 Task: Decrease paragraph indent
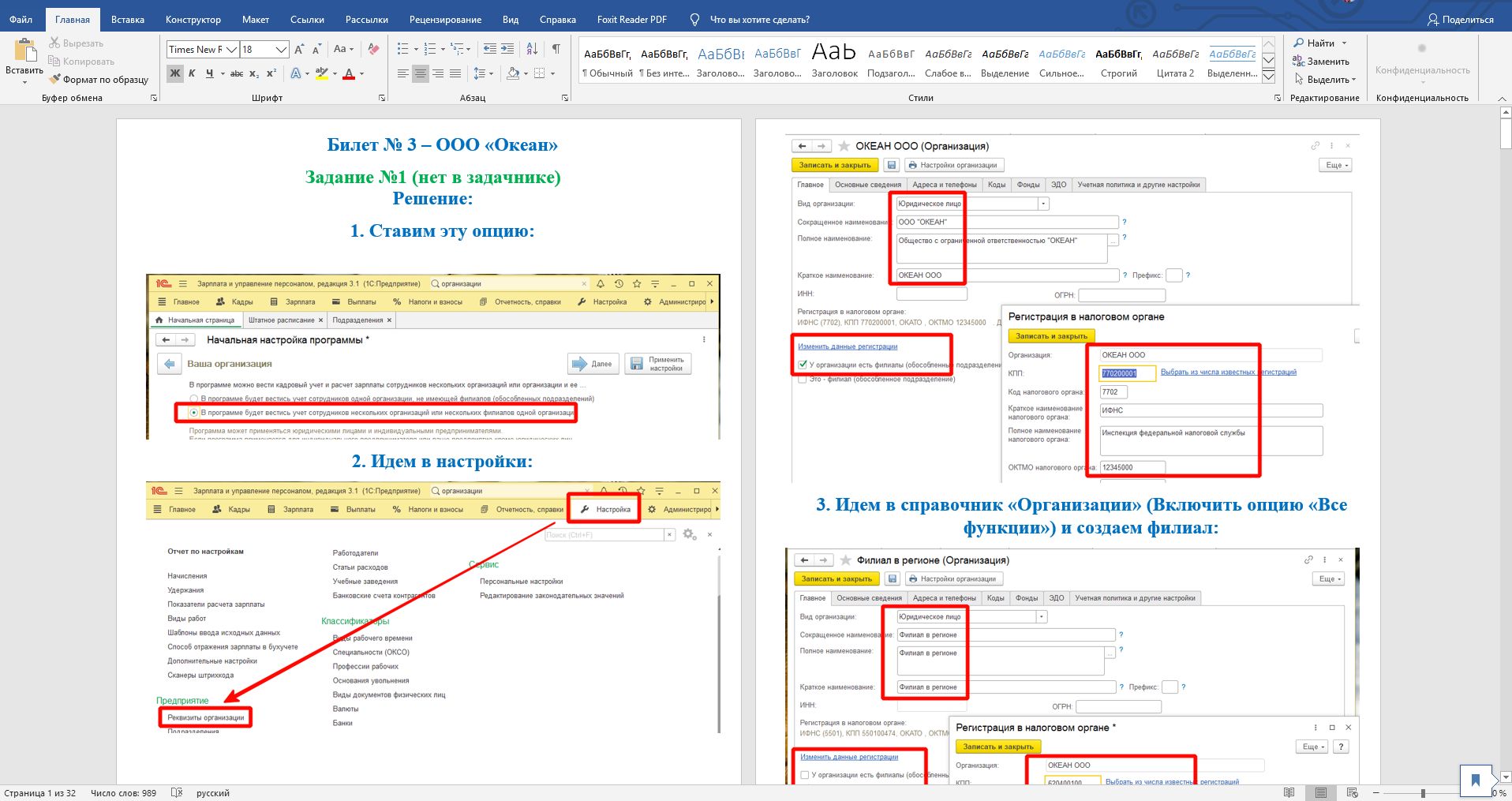coord(489,49)
